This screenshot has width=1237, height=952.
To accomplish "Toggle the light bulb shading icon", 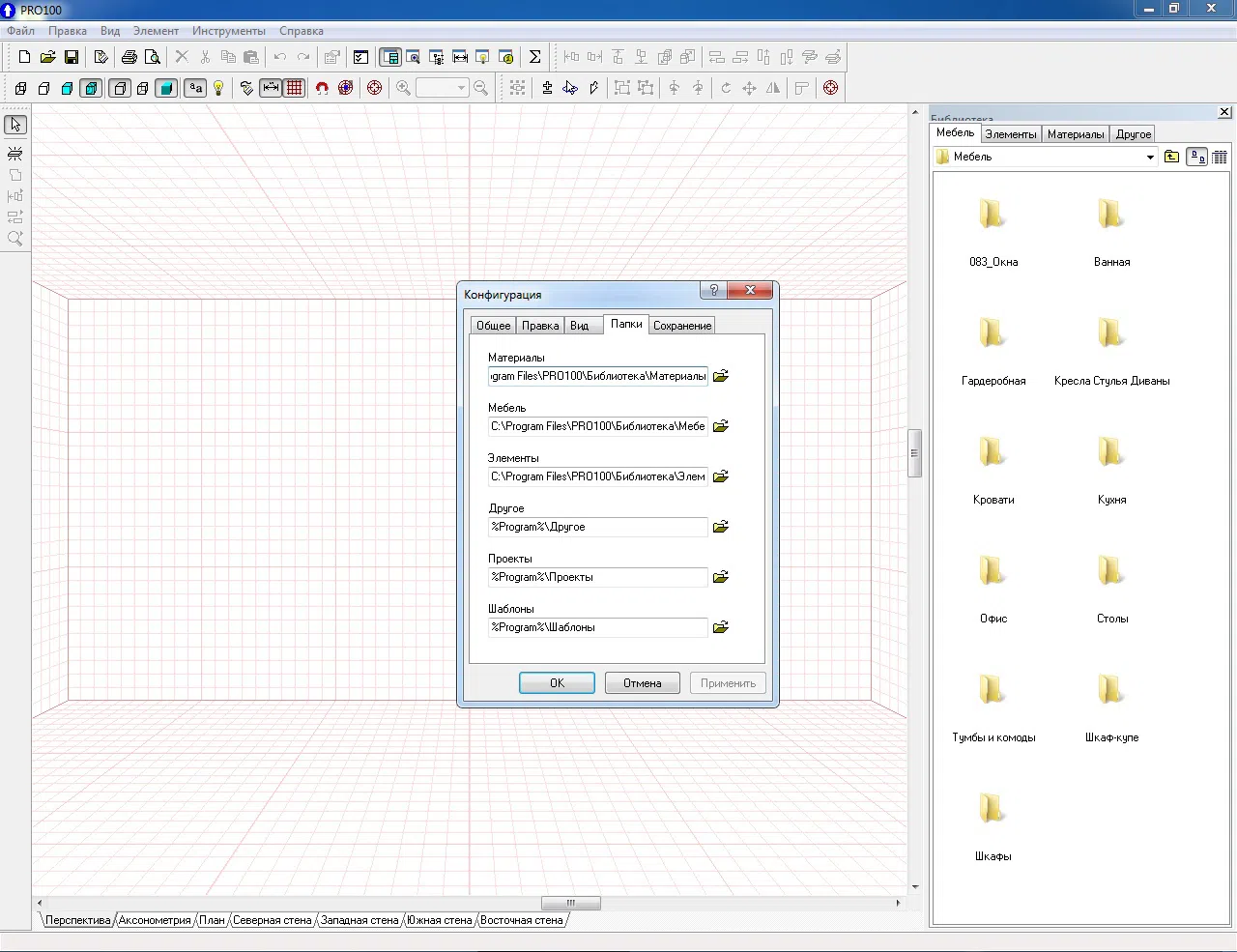I will 219,88.
